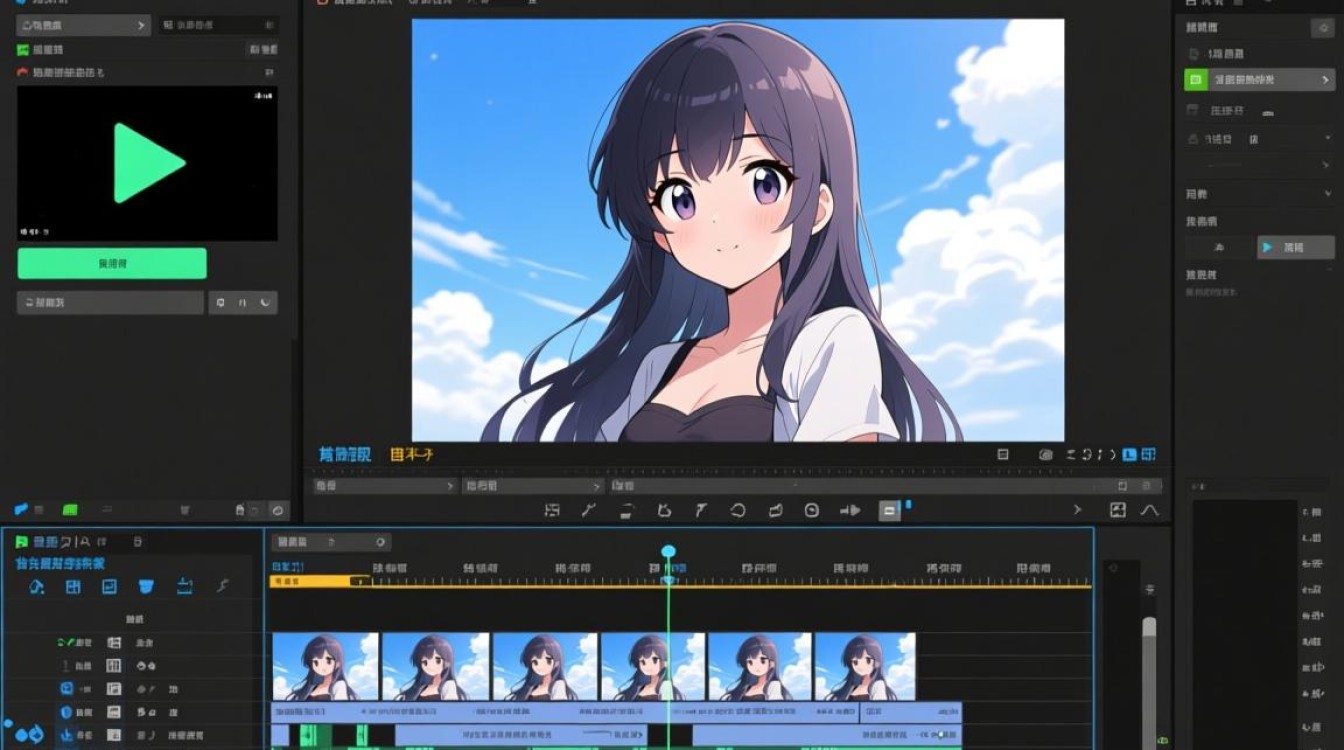The image size is (1344, 750).
Task: Click the green logo icon at timeline panel top-left
Action: [x=21, y=542]
